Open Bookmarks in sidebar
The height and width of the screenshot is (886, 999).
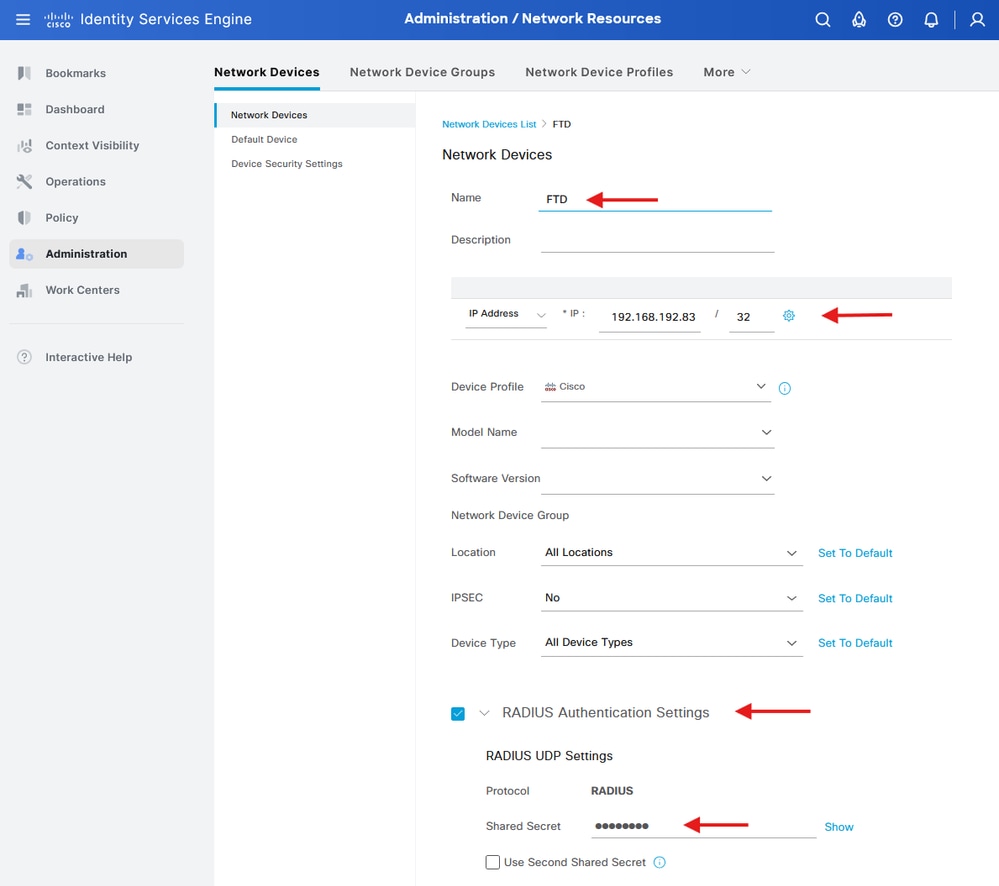pos(75,73)
